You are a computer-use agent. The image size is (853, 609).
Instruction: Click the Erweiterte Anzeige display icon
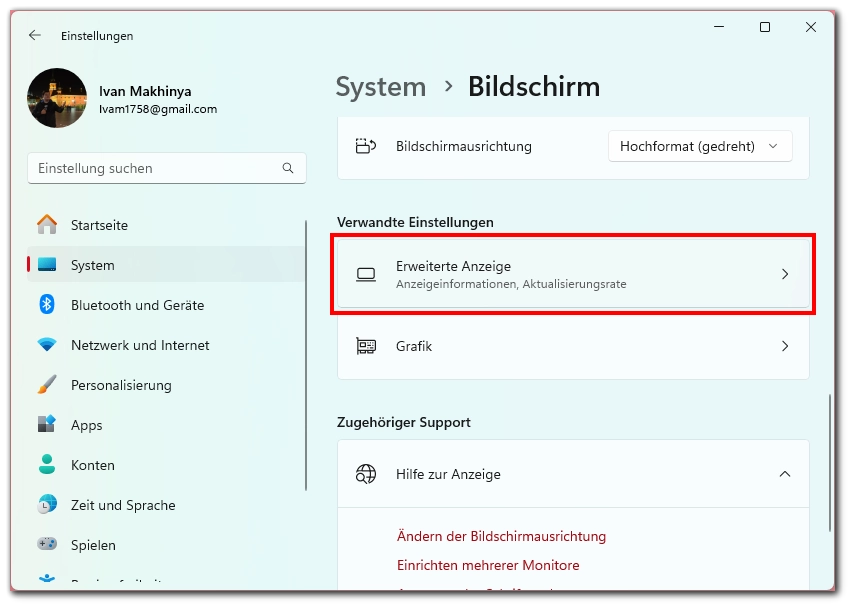tap(366, 275)
